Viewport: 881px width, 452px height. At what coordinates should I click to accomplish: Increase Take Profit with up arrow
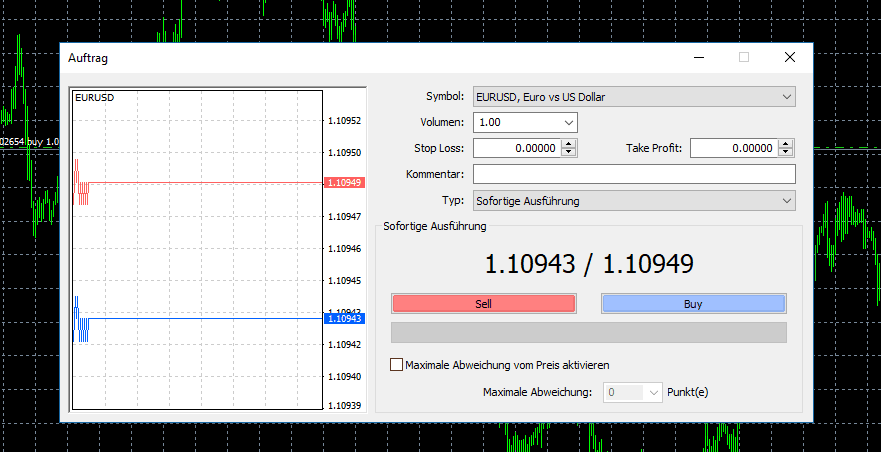pos(786,144)
